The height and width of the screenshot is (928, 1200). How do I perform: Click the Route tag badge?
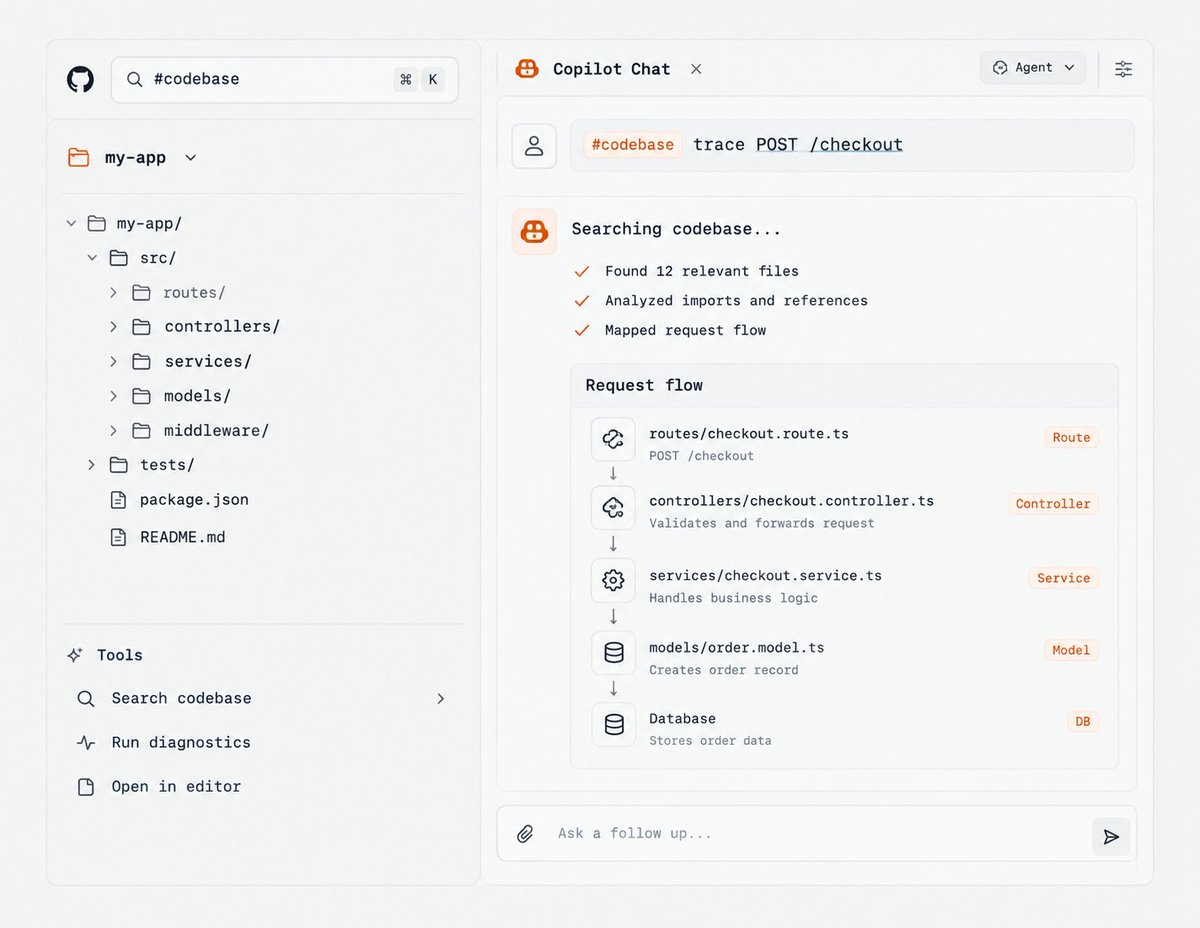pos(1071,438)
